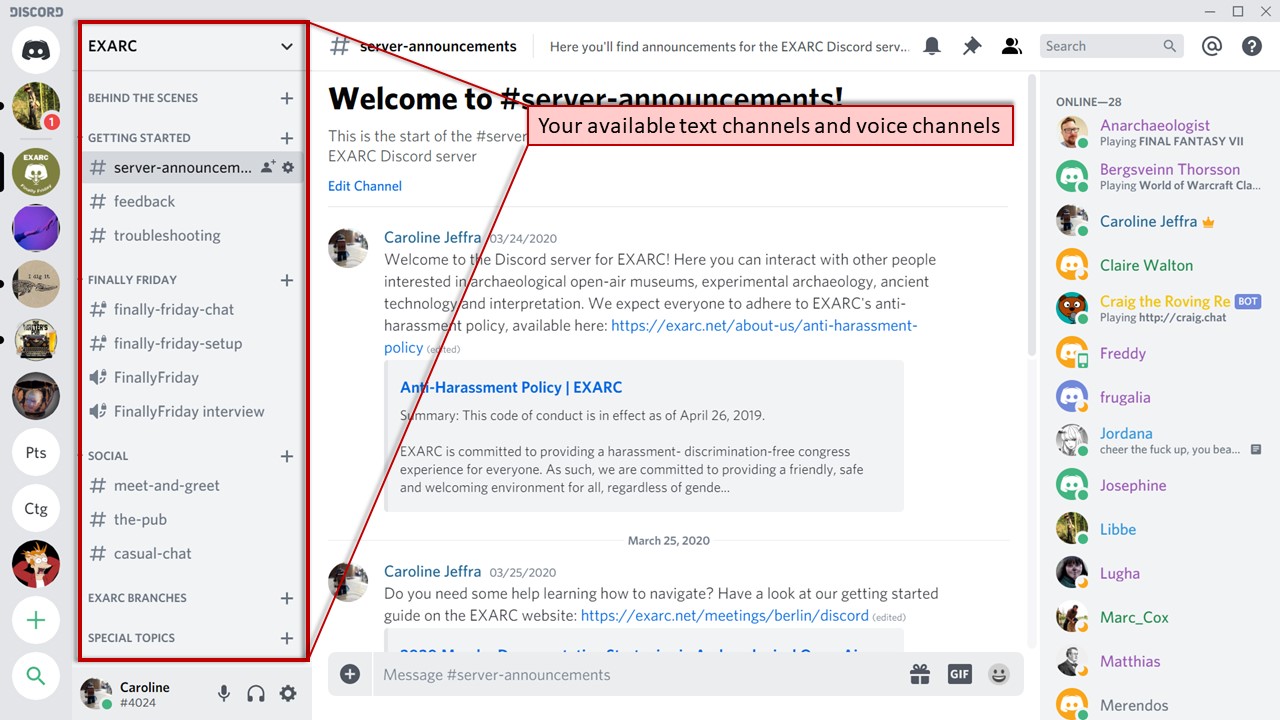Click the Edit Channel link
This screenshot has height=720, width=1280.
point(365,186)
